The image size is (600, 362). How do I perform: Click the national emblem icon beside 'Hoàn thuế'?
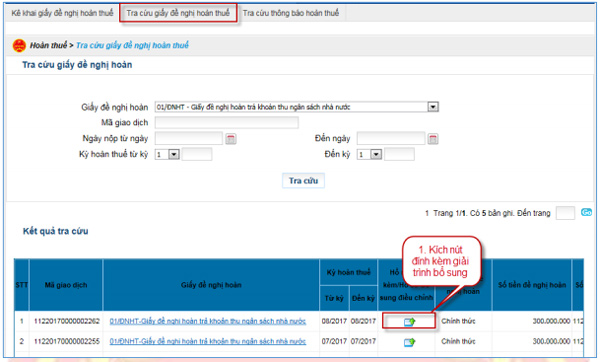[19, 45]
